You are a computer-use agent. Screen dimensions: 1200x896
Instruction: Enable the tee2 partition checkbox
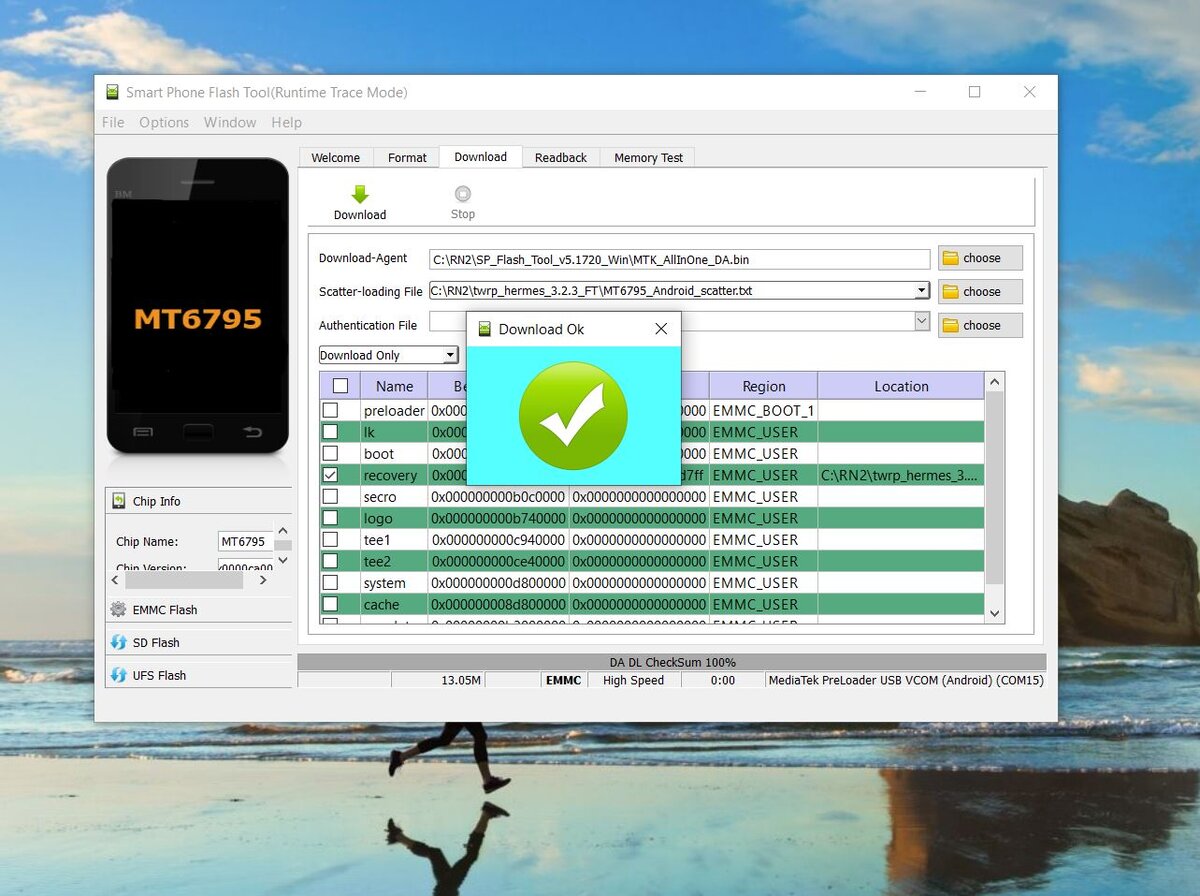[x=330, y=561]
